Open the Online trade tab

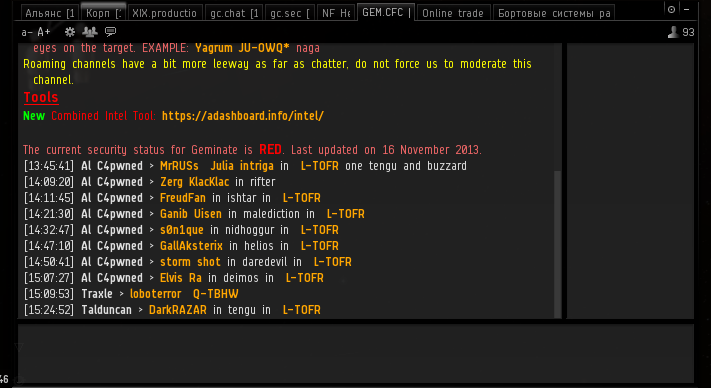[x=453, y=13]
